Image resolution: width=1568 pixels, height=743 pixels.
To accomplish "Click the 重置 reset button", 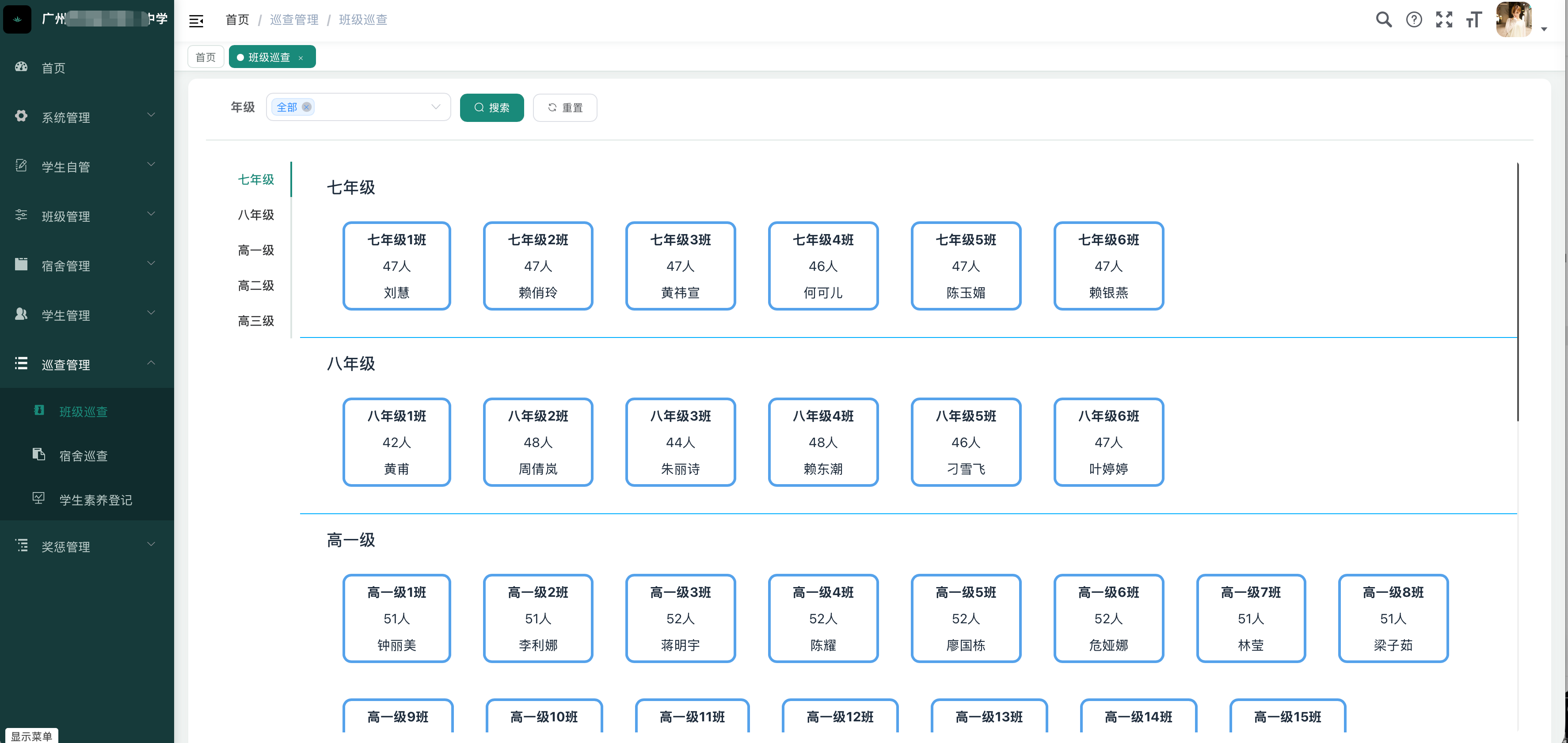I will click(565, 108).
